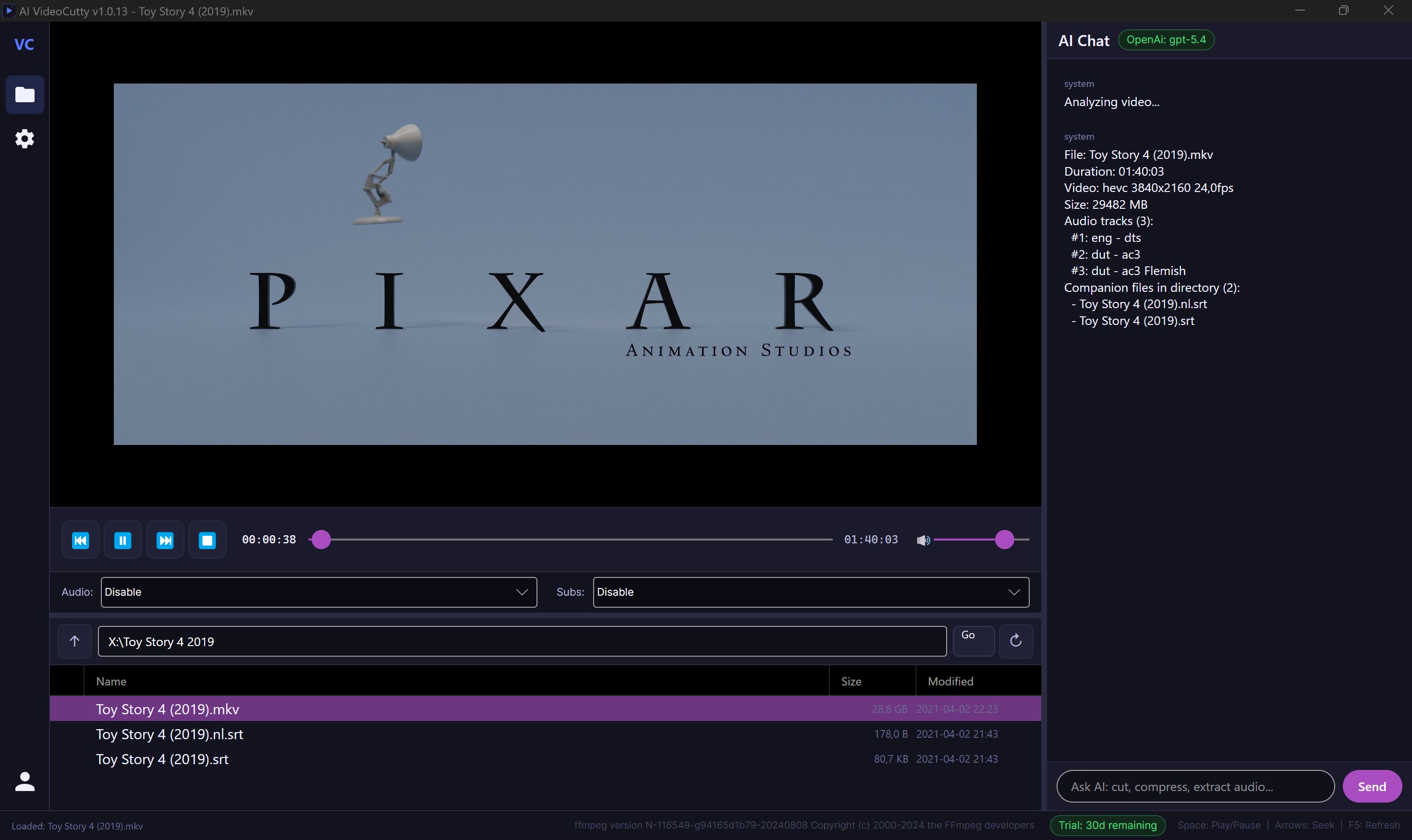Refresh the current directory listing

click(x=1015, y=641)
